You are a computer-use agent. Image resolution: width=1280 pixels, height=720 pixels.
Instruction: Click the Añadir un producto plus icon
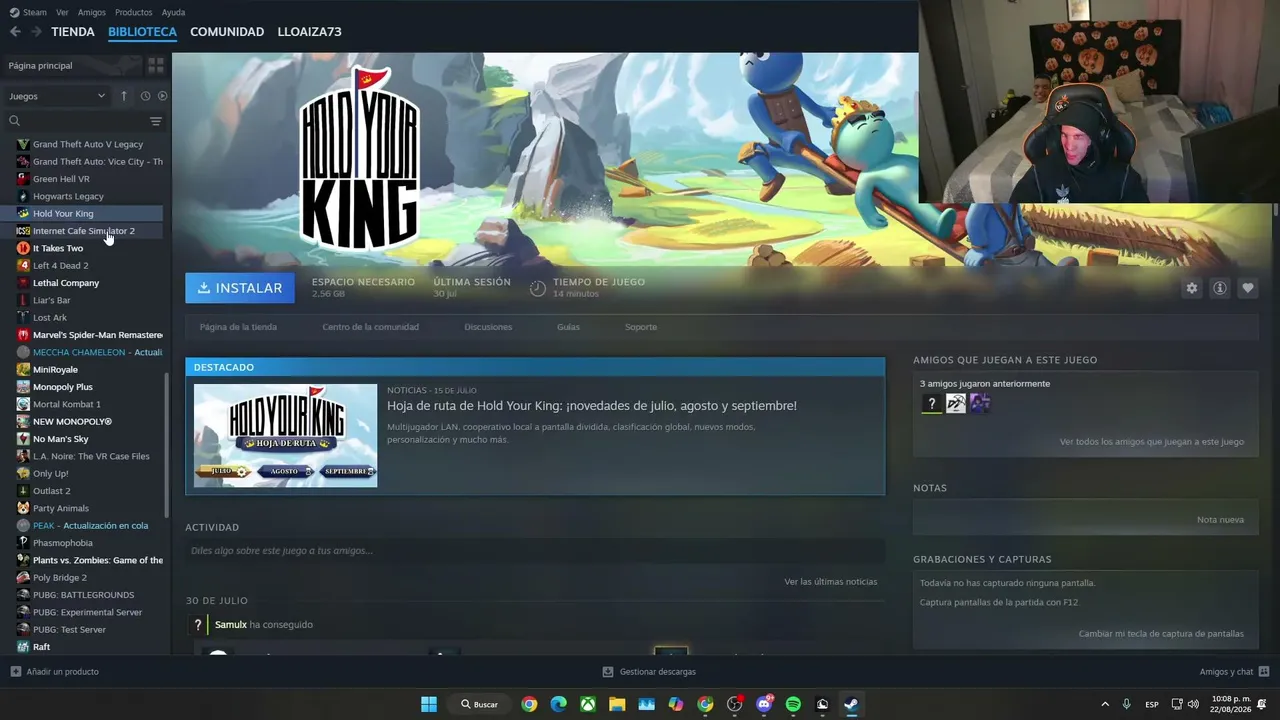pyautogui.click(x=15, y=672)
